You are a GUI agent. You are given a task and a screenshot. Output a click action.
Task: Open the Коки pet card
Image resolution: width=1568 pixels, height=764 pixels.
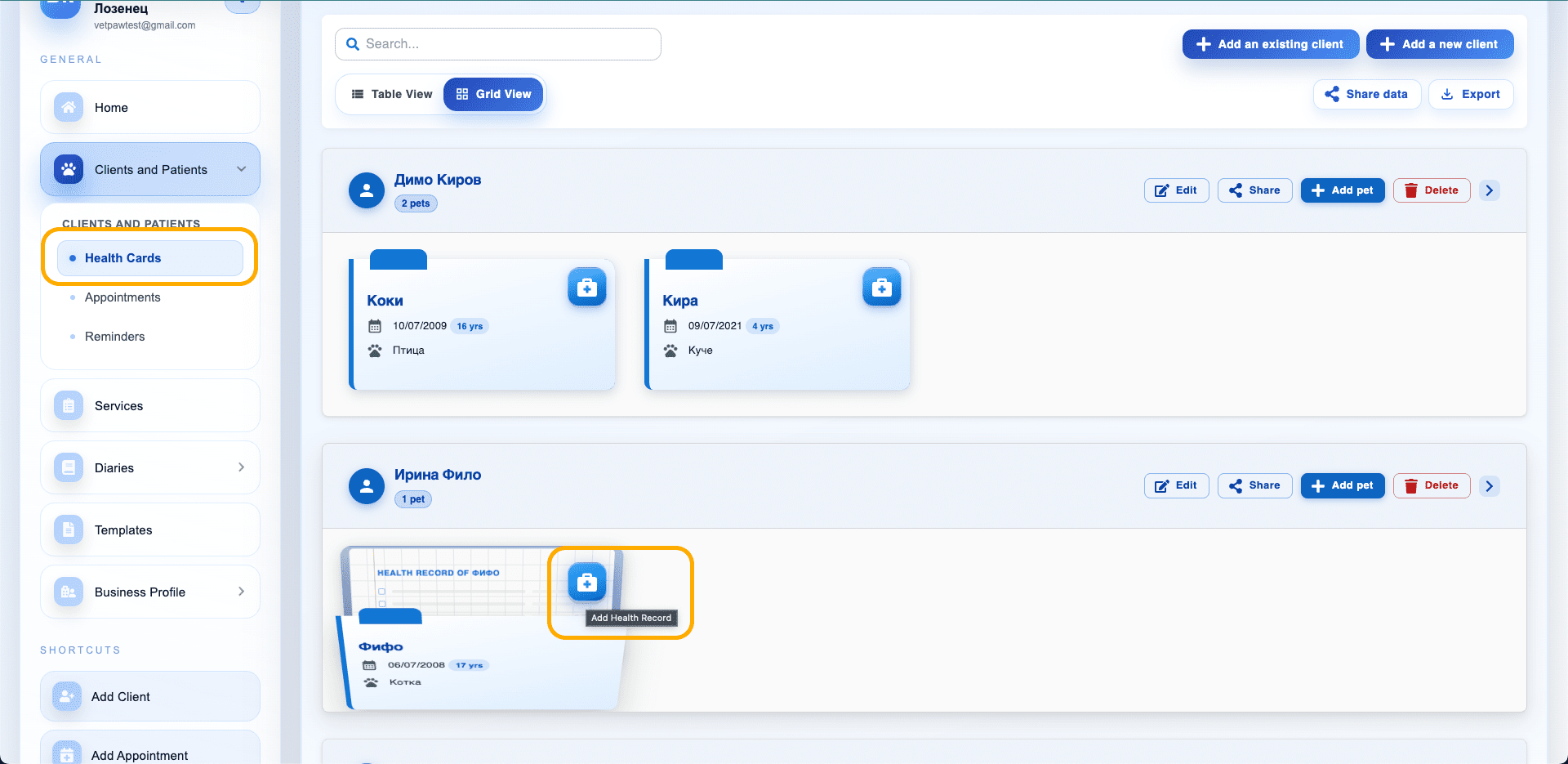coord(482,324)
